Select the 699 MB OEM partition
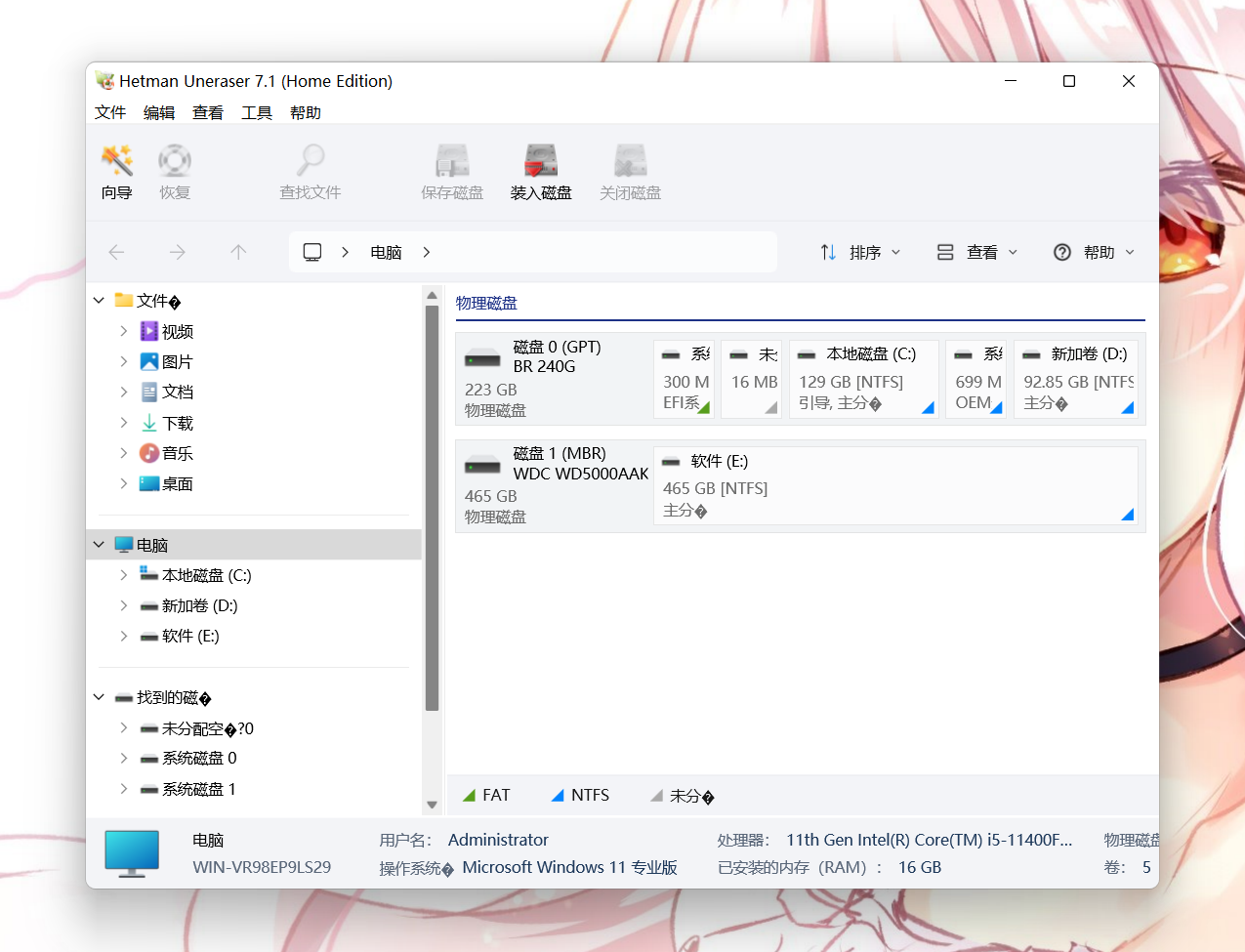The image size is (1245, 952). point(976,379)
